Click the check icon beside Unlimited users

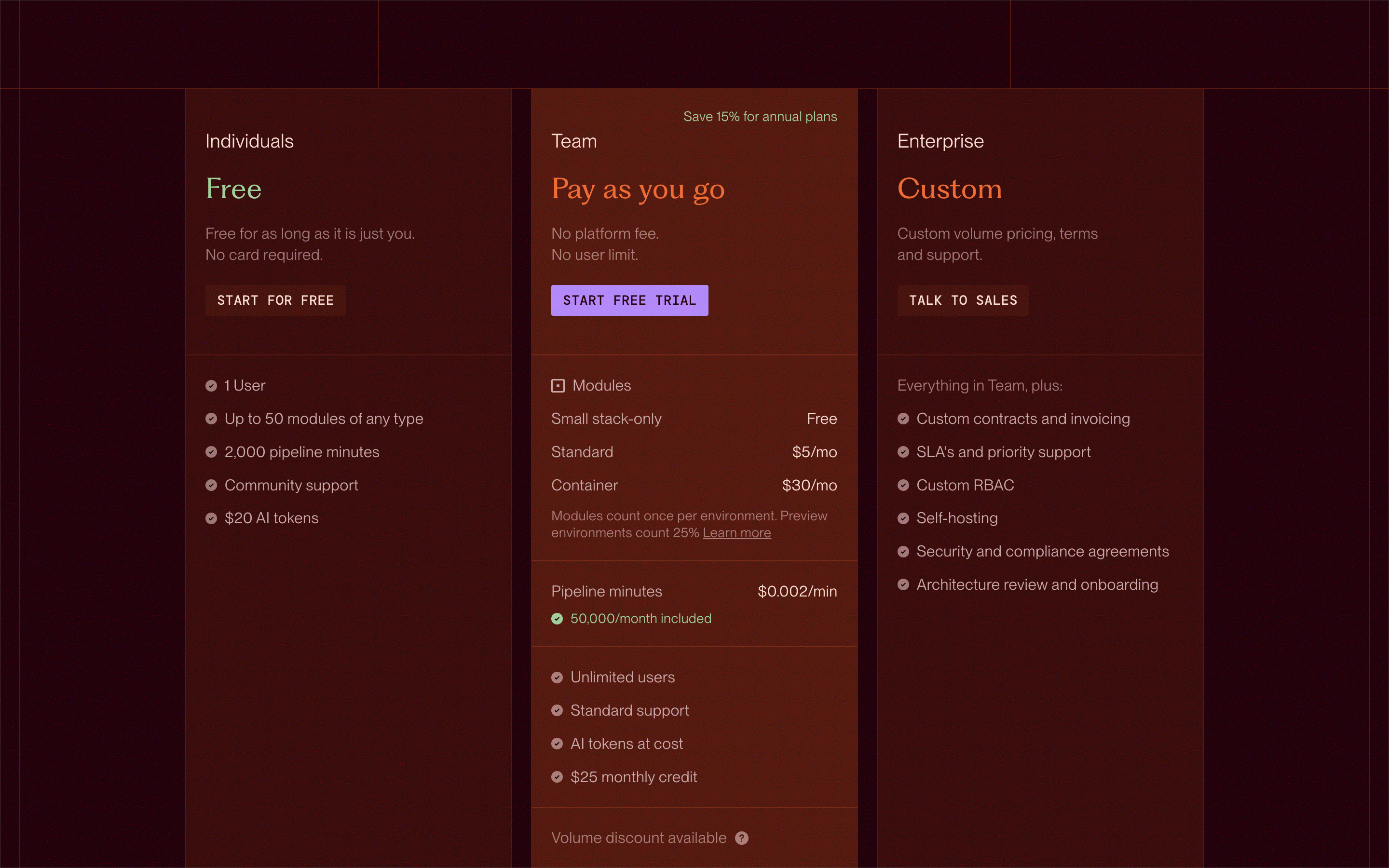tap(557, 678)
